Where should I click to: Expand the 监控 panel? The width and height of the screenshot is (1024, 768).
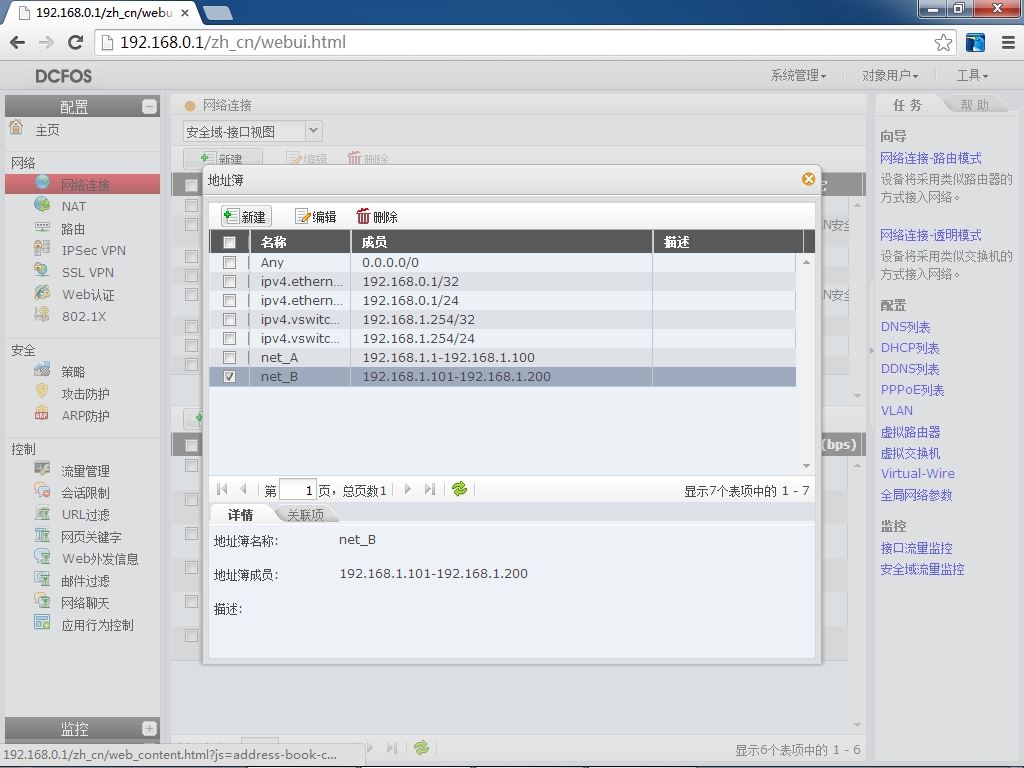149,728
